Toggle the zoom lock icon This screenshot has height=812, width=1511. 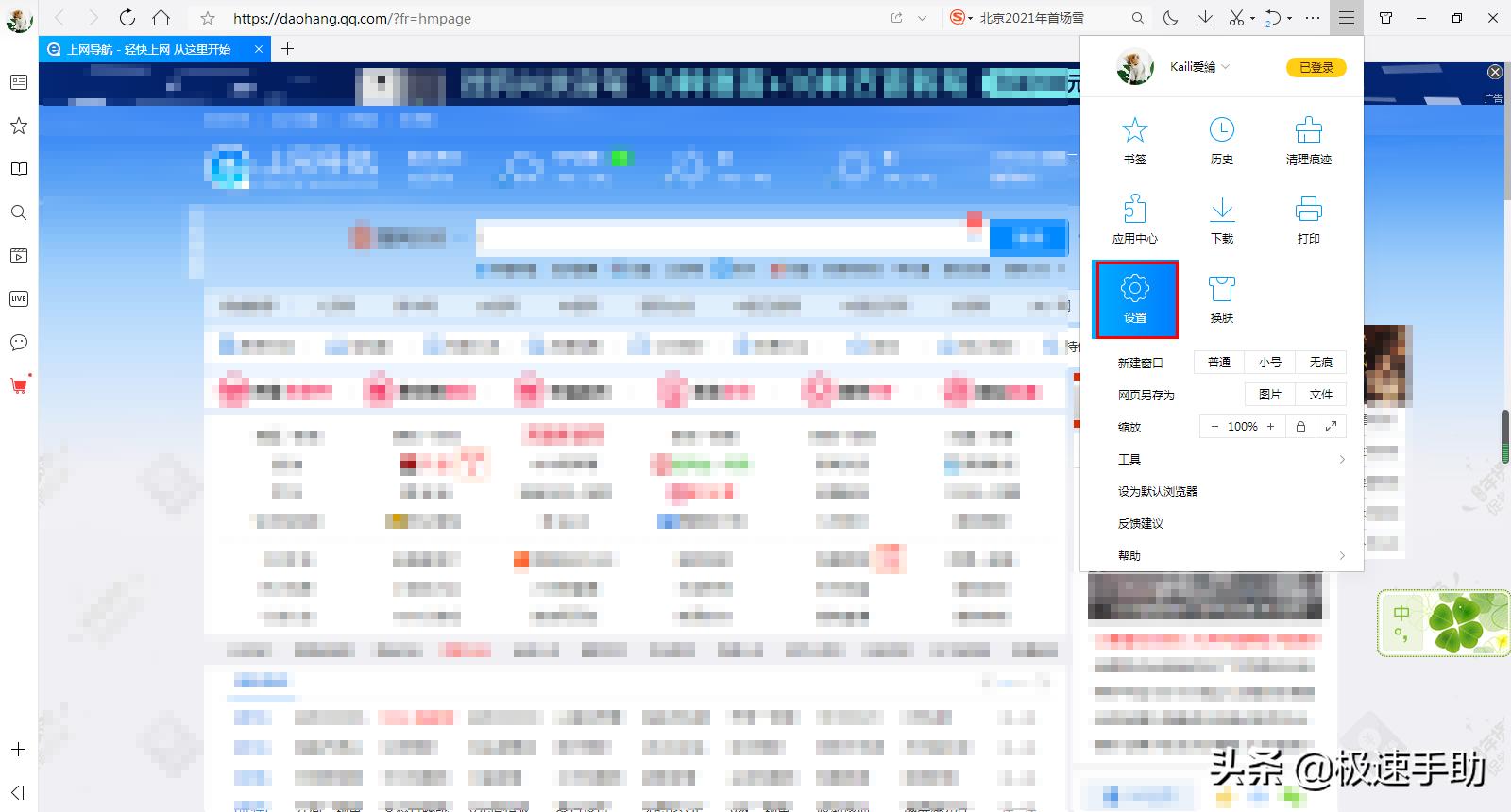pyautogui.click(x=1300, y=427)
